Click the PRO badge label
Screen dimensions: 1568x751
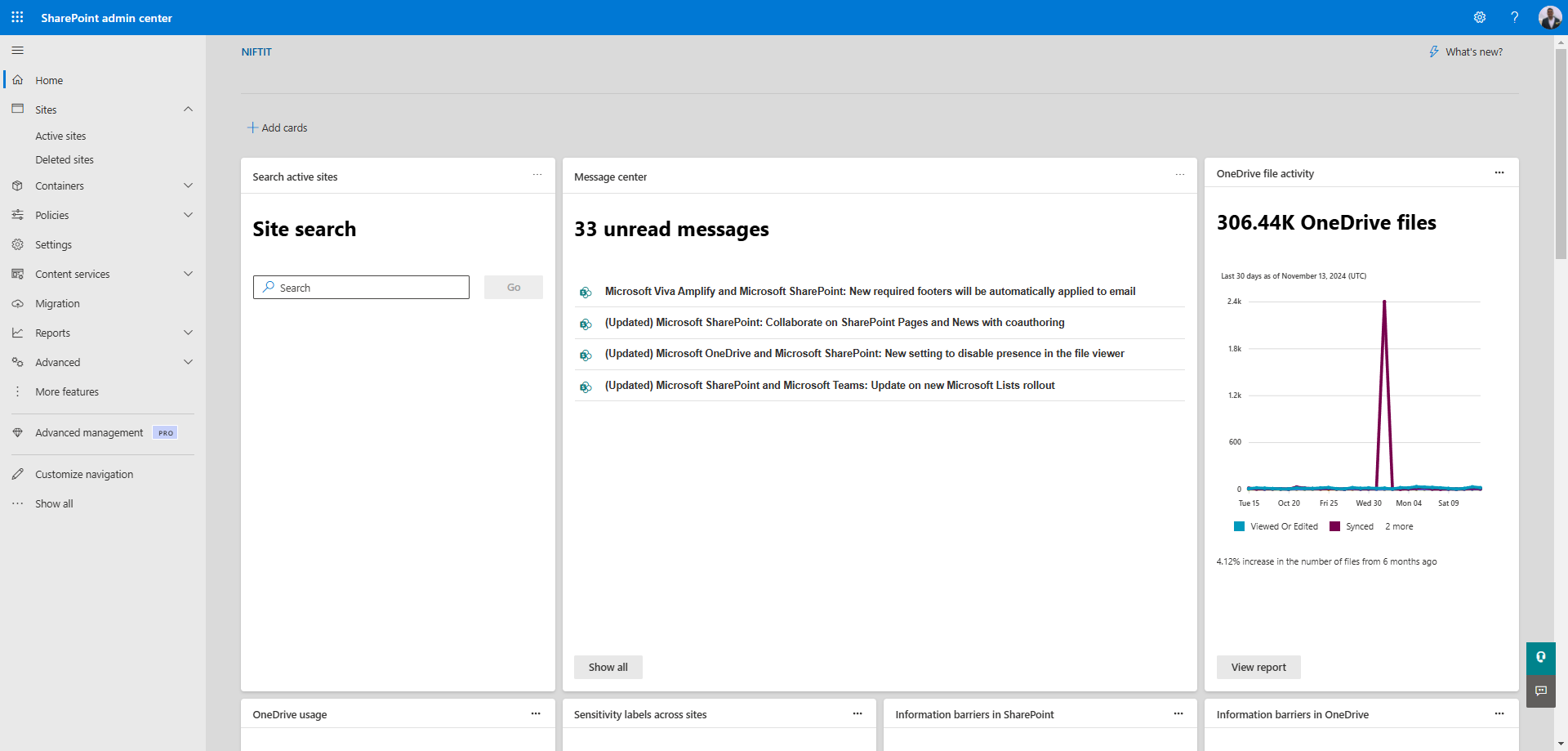point(166,433)
